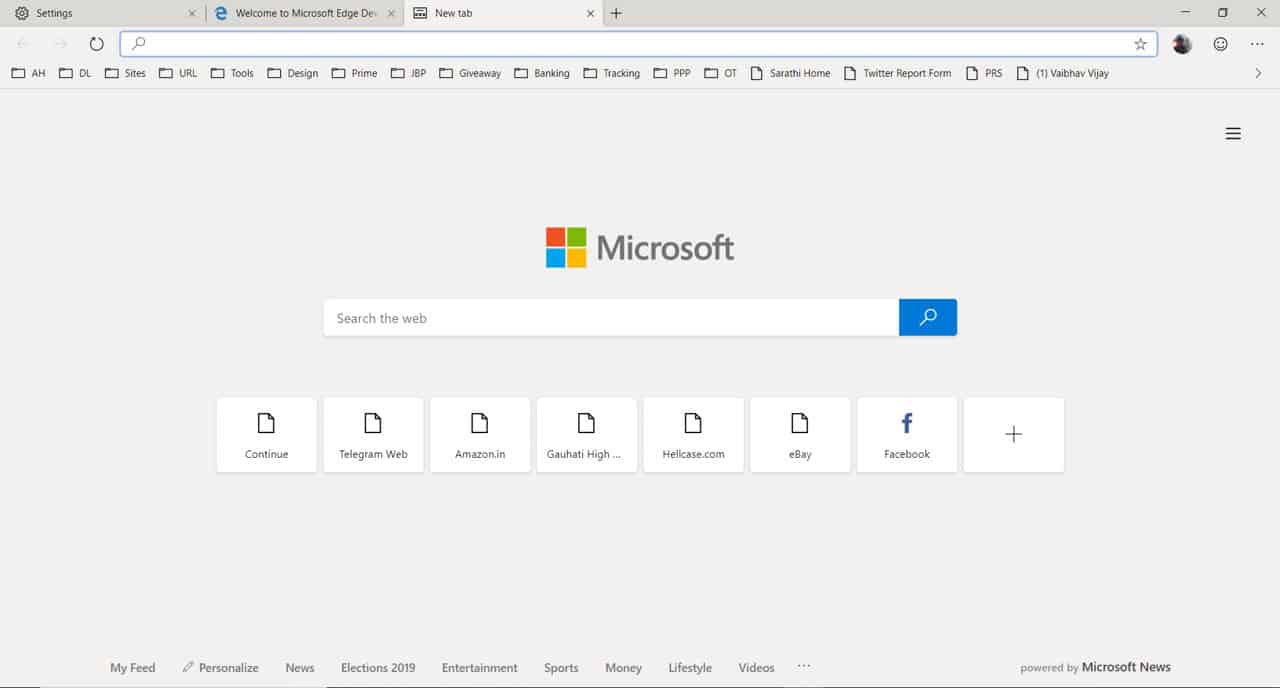Open the Tracking bookmarks folder
This screenshot has height=688, width=1280.
[x=611, y=73]
